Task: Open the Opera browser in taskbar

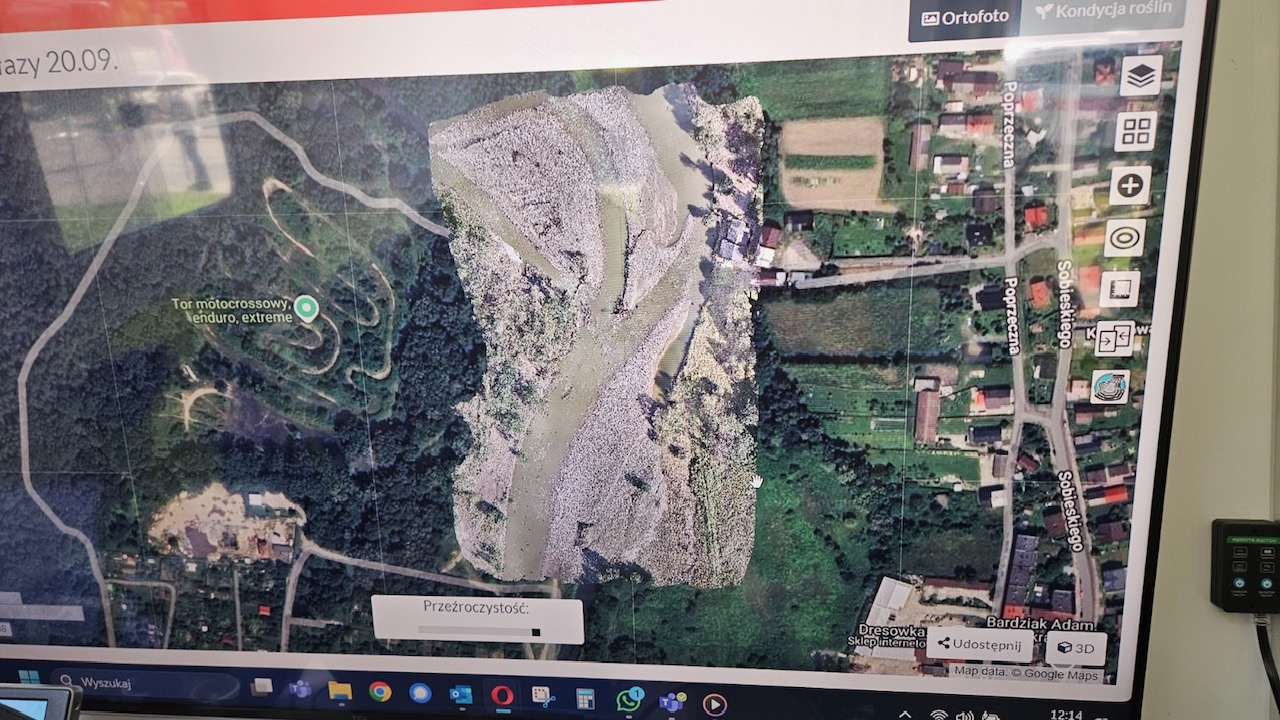Action: click(x=502, y=695)
